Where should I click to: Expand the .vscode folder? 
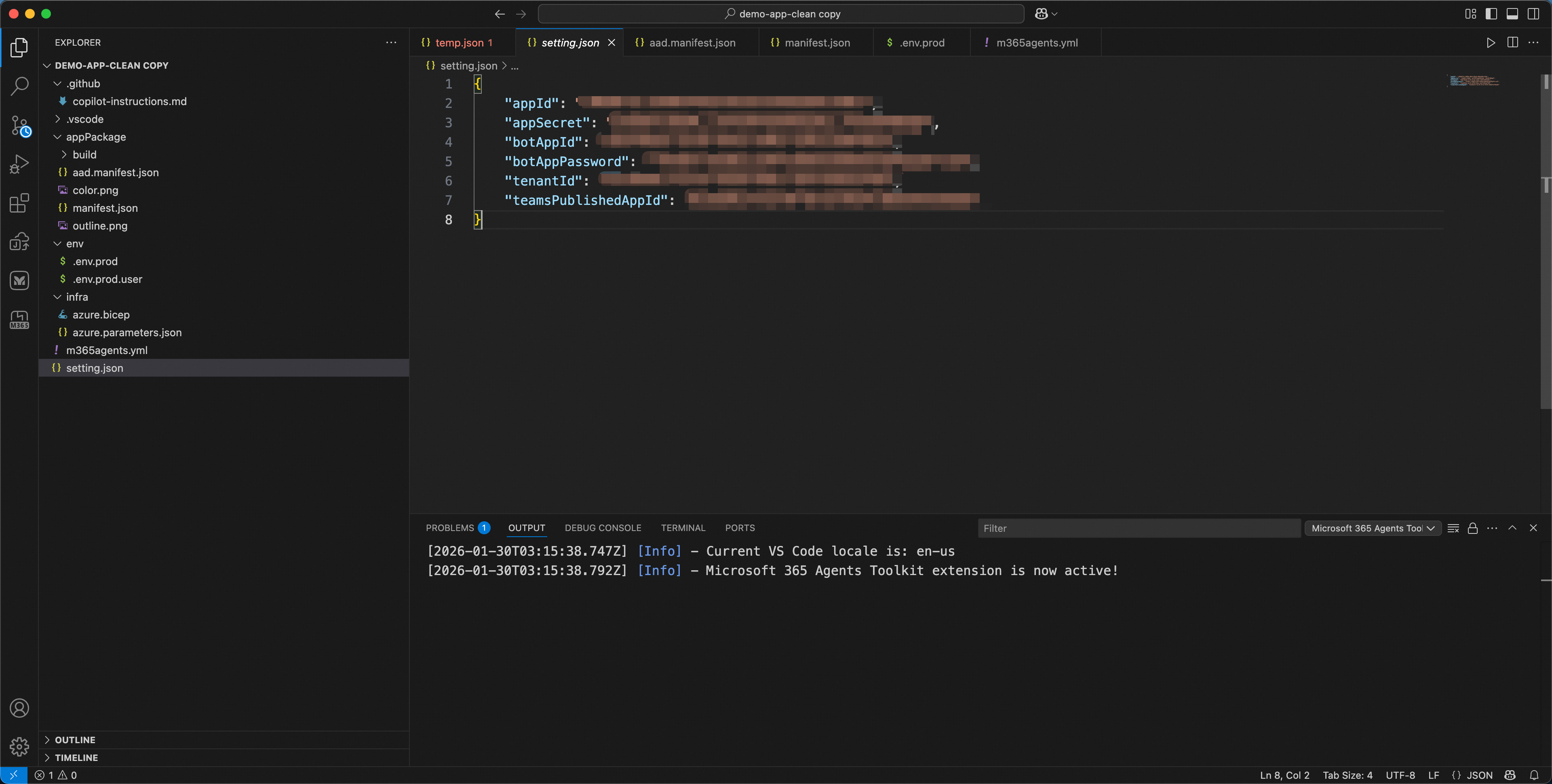coord(84,119)
